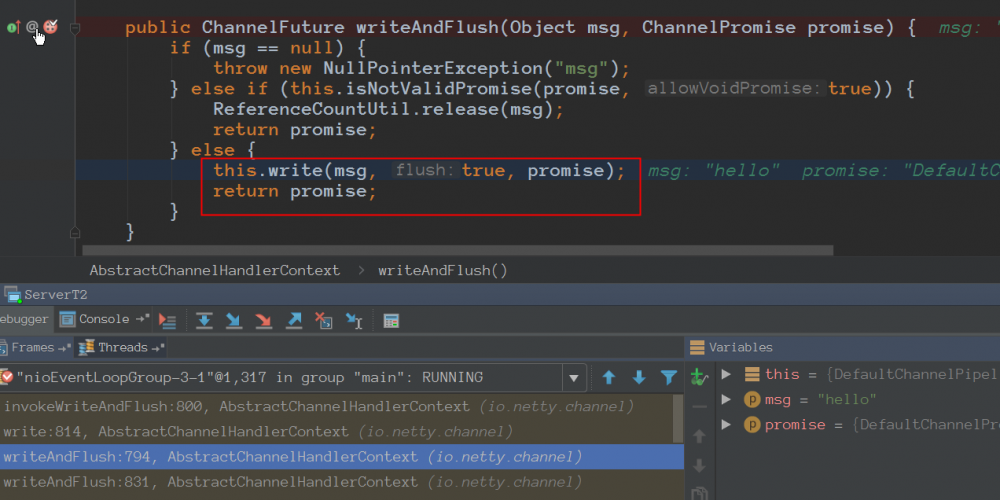
Task: Click 'this.write' call in the code
Action: click(x=268, y=171)
